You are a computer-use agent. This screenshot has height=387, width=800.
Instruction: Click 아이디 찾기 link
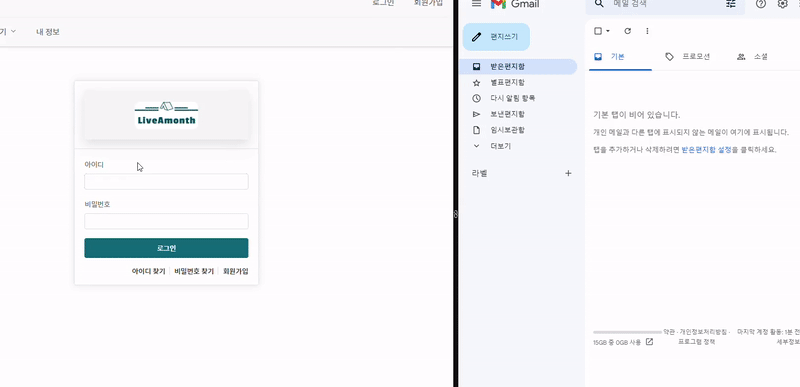tap(148, 271)
